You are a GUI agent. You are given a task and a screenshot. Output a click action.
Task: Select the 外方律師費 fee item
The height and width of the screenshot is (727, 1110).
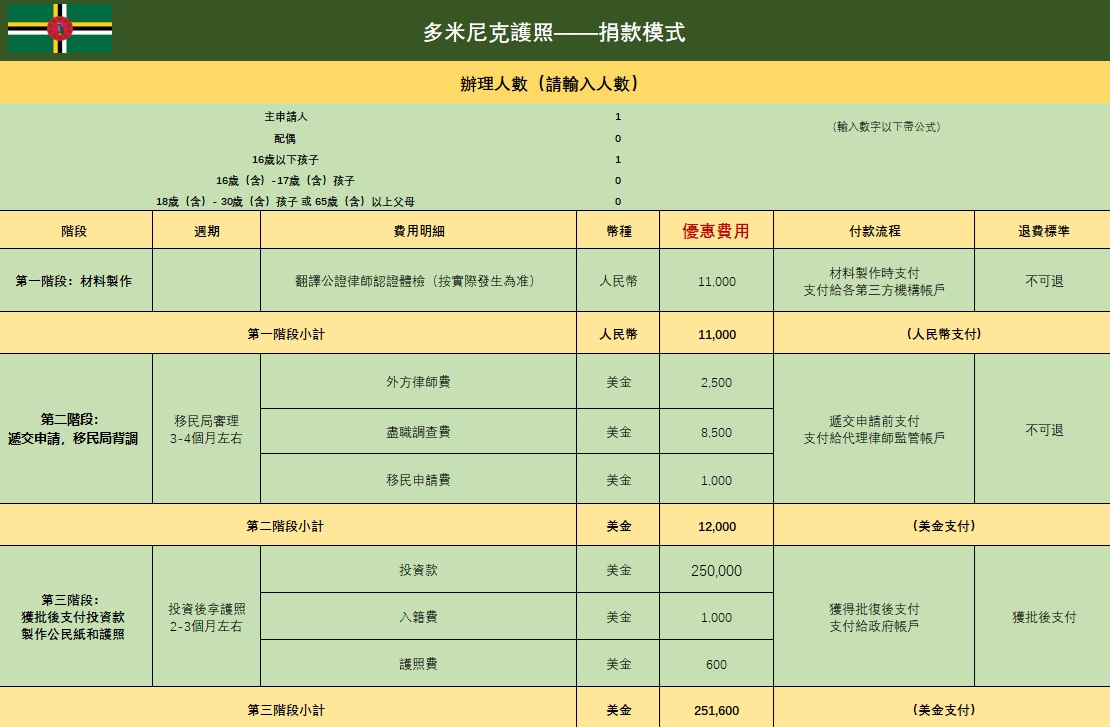[x=418, y=382]
